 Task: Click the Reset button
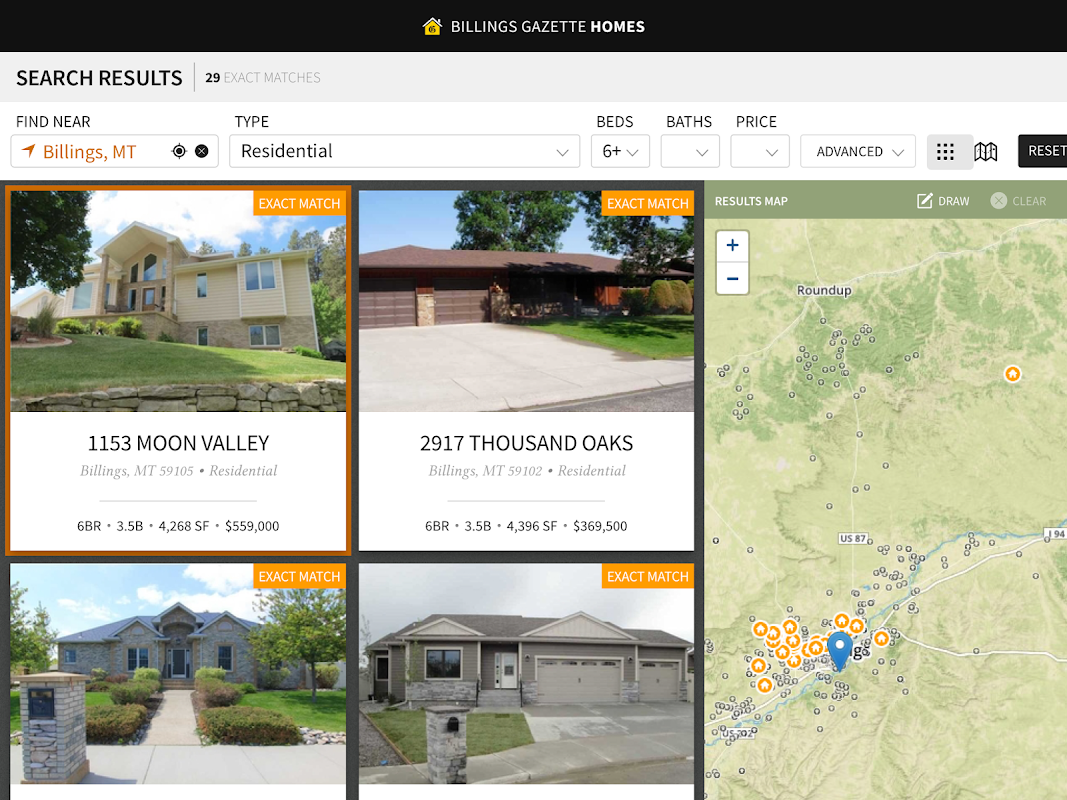pyautogui.click(x=1043, y=151)
